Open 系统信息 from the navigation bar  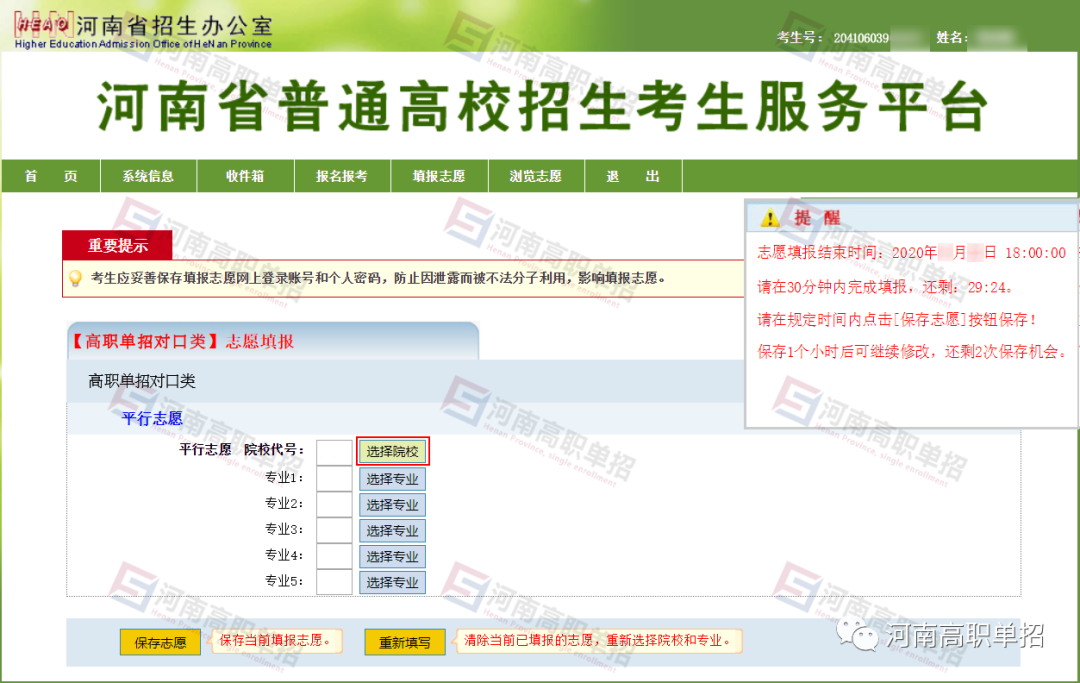pyautogui.click(x=147, y=175)
